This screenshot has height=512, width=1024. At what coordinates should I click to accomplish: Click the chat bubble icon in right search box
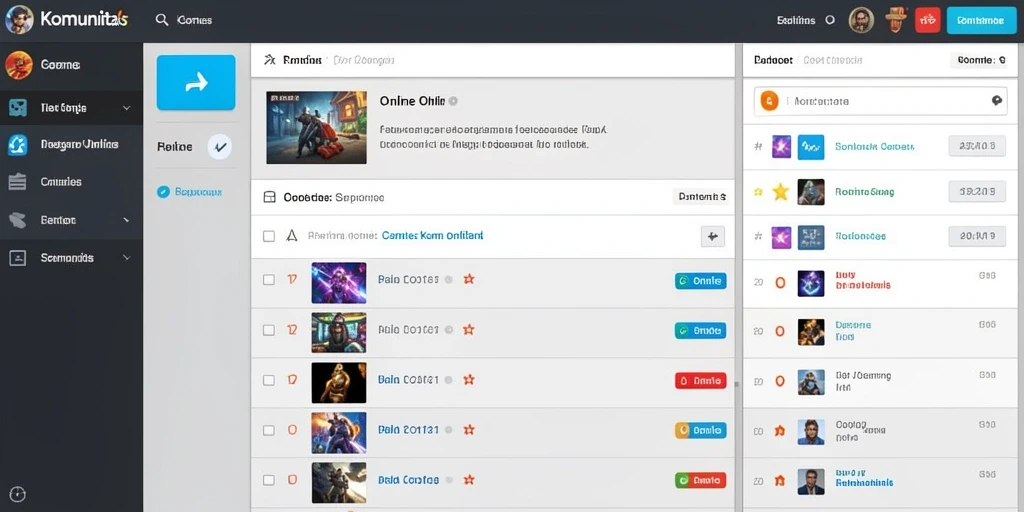point(997,101)
